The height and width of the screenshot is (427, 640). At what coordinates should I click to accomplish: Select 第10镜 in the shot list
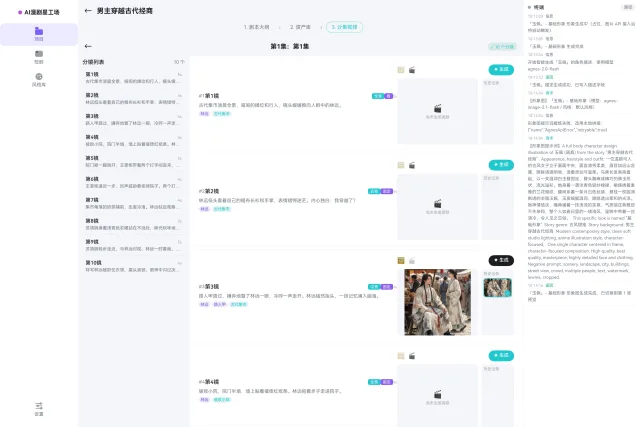(133, 266)
